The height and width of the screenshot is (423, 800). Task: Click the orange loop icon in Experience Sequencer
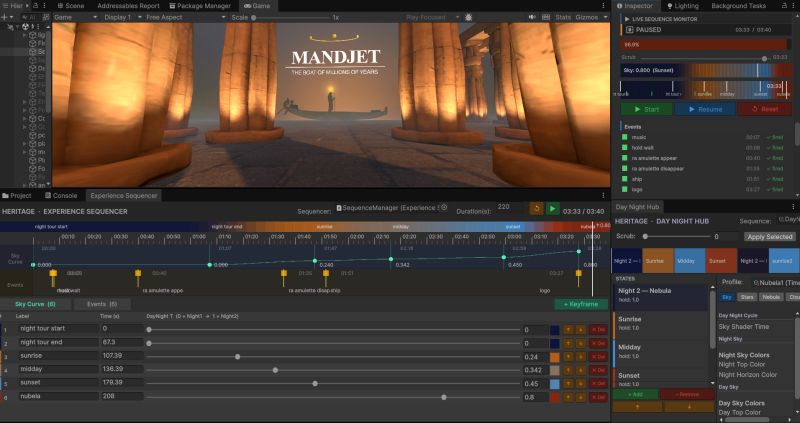point(536,209)
